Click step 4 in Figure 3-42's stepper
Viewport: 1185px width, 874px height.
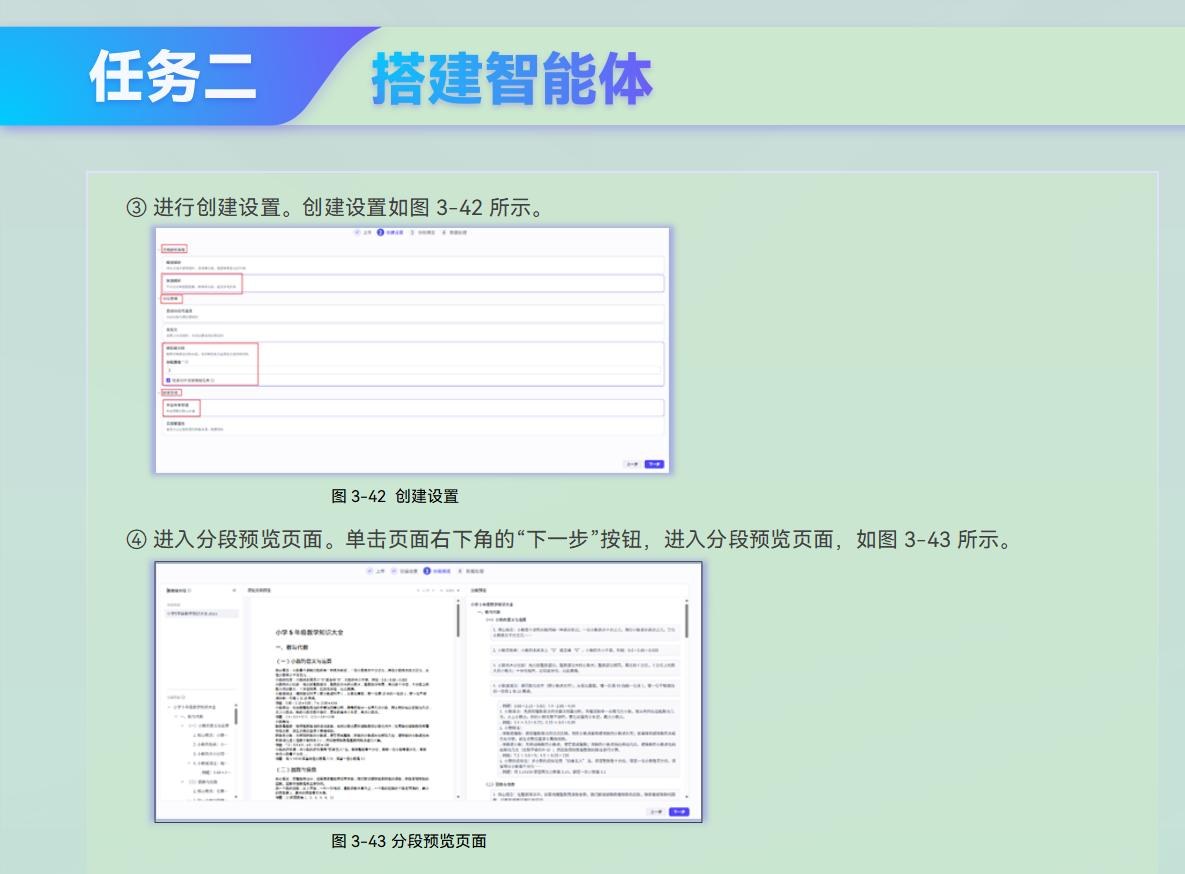point(454,232)
